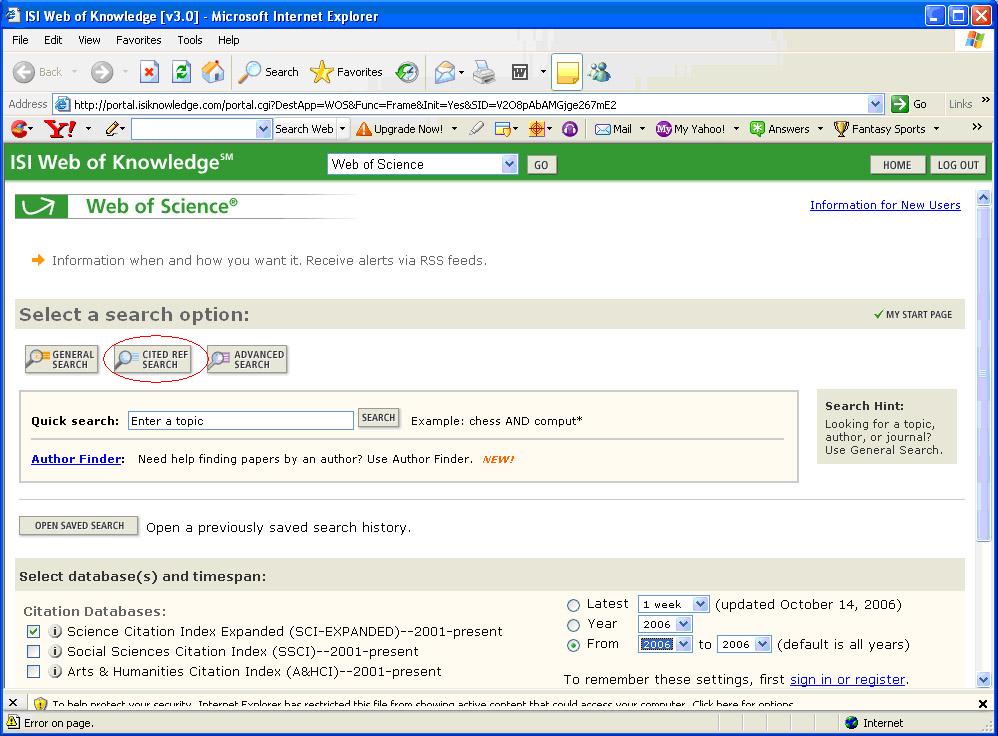Go to the browser Home page icon

[x=213, y=71]
